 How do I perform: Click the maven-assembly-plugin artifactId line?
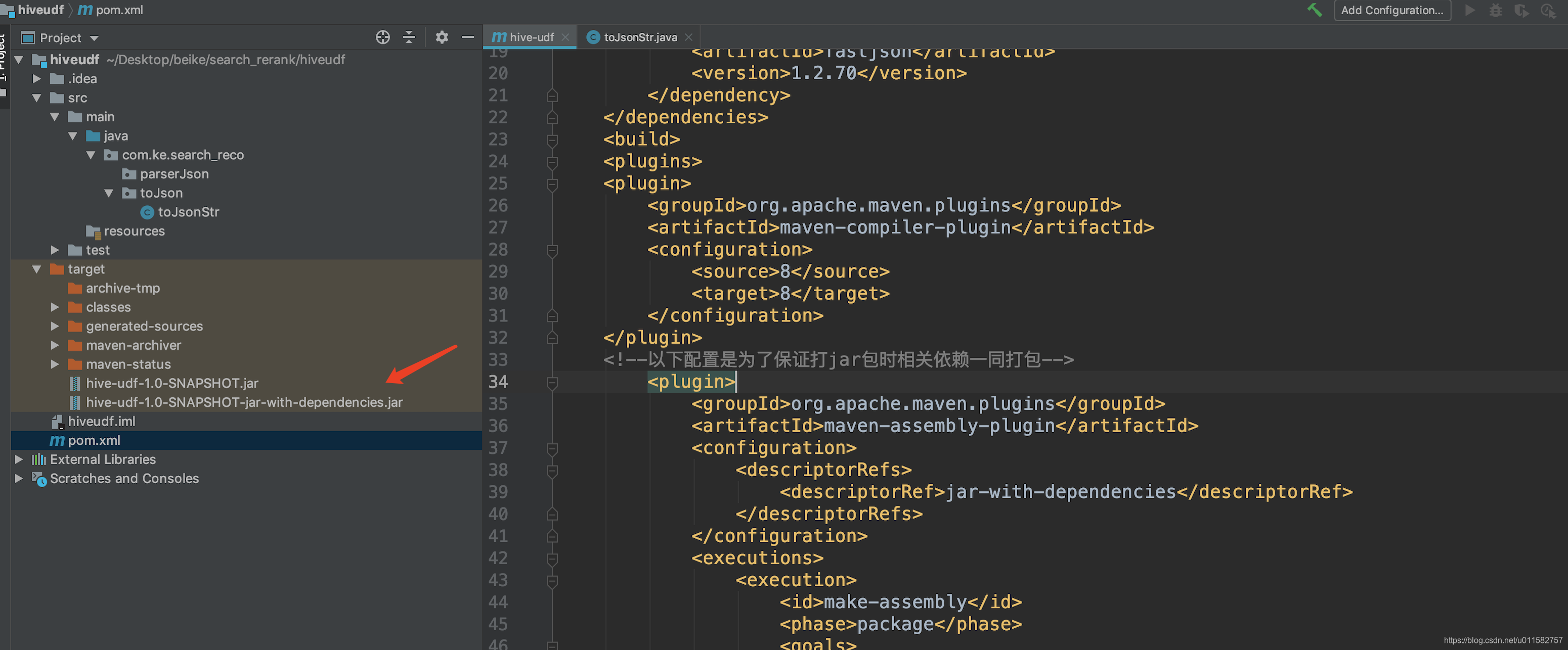[x=945, y=426]
